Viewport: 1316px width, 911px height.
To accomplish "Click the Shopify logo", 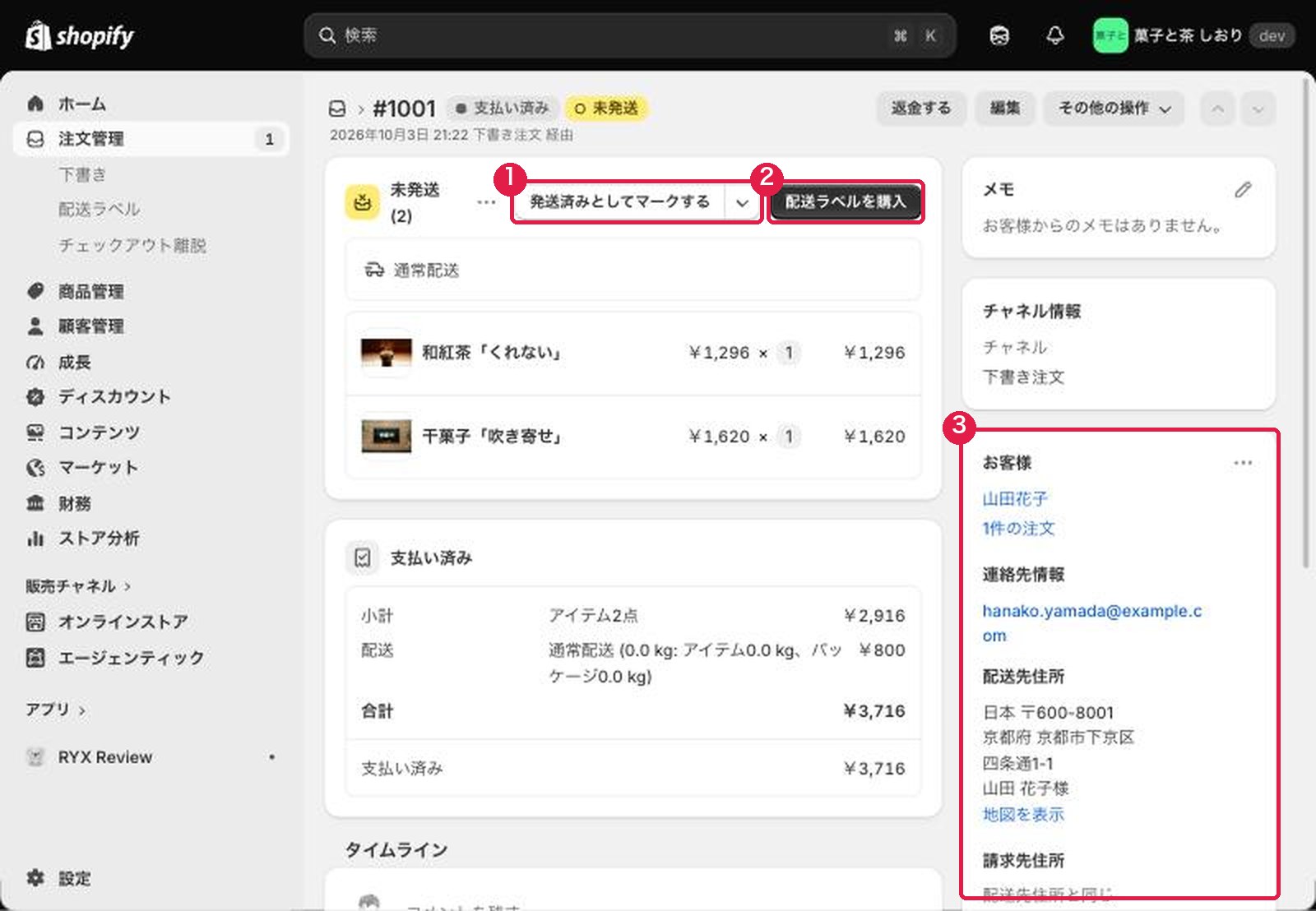I will click(x=79, y=35).
